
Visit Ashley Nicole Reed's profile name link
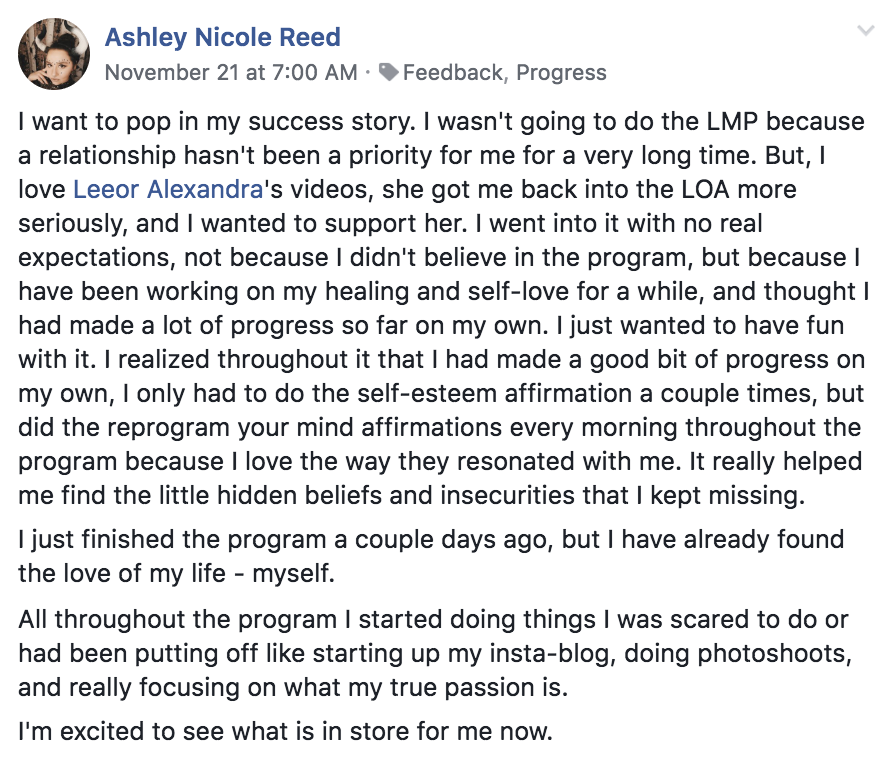click(222, 37)
